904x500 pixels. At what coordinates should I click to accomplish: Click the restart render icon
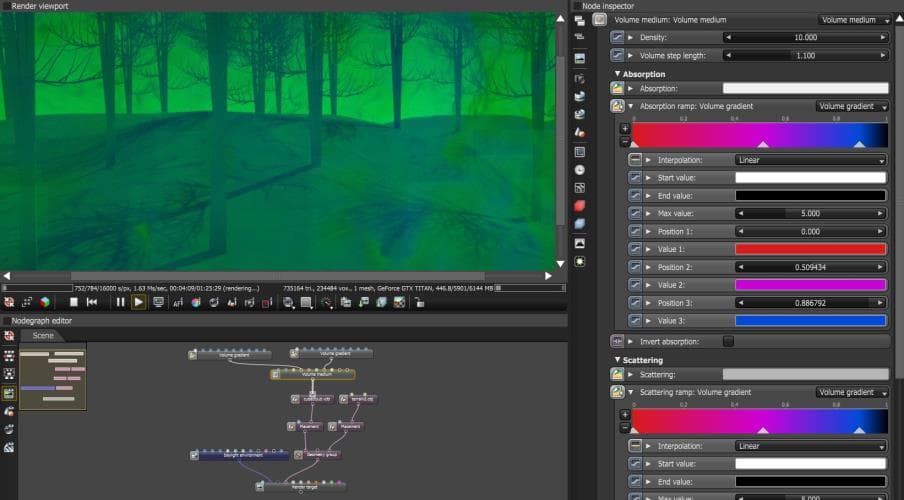[92, 301]
